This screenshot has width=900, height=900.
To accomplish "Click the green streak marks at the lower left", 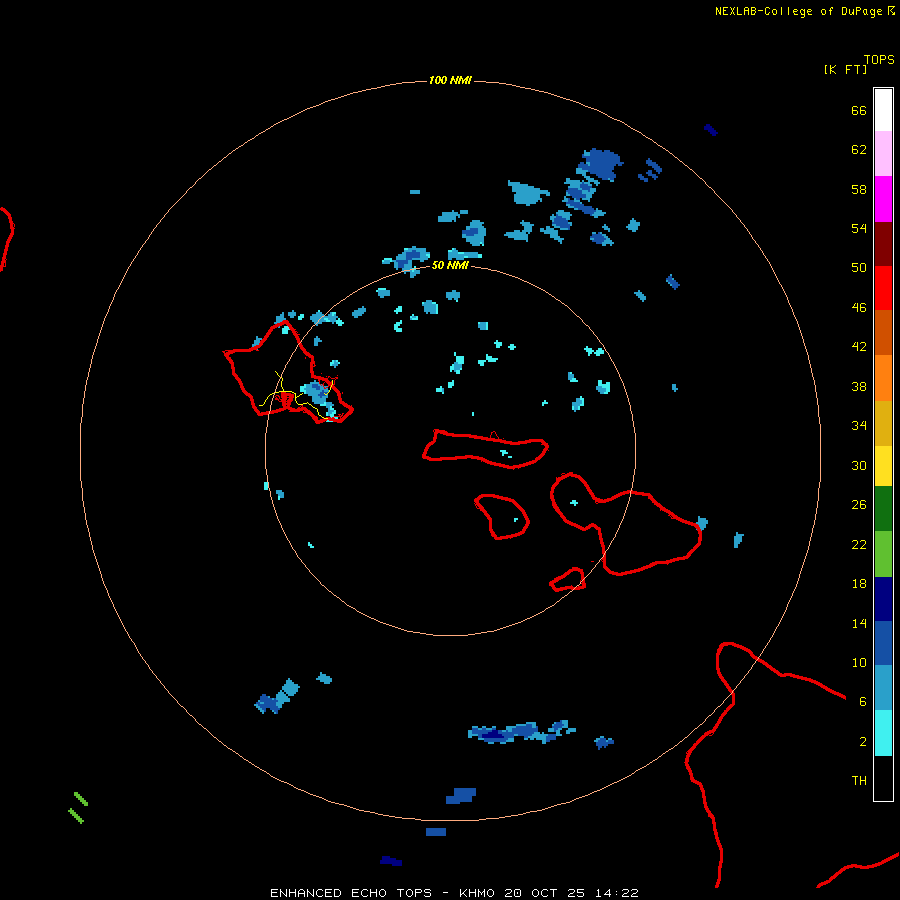I will coord(78,808).
